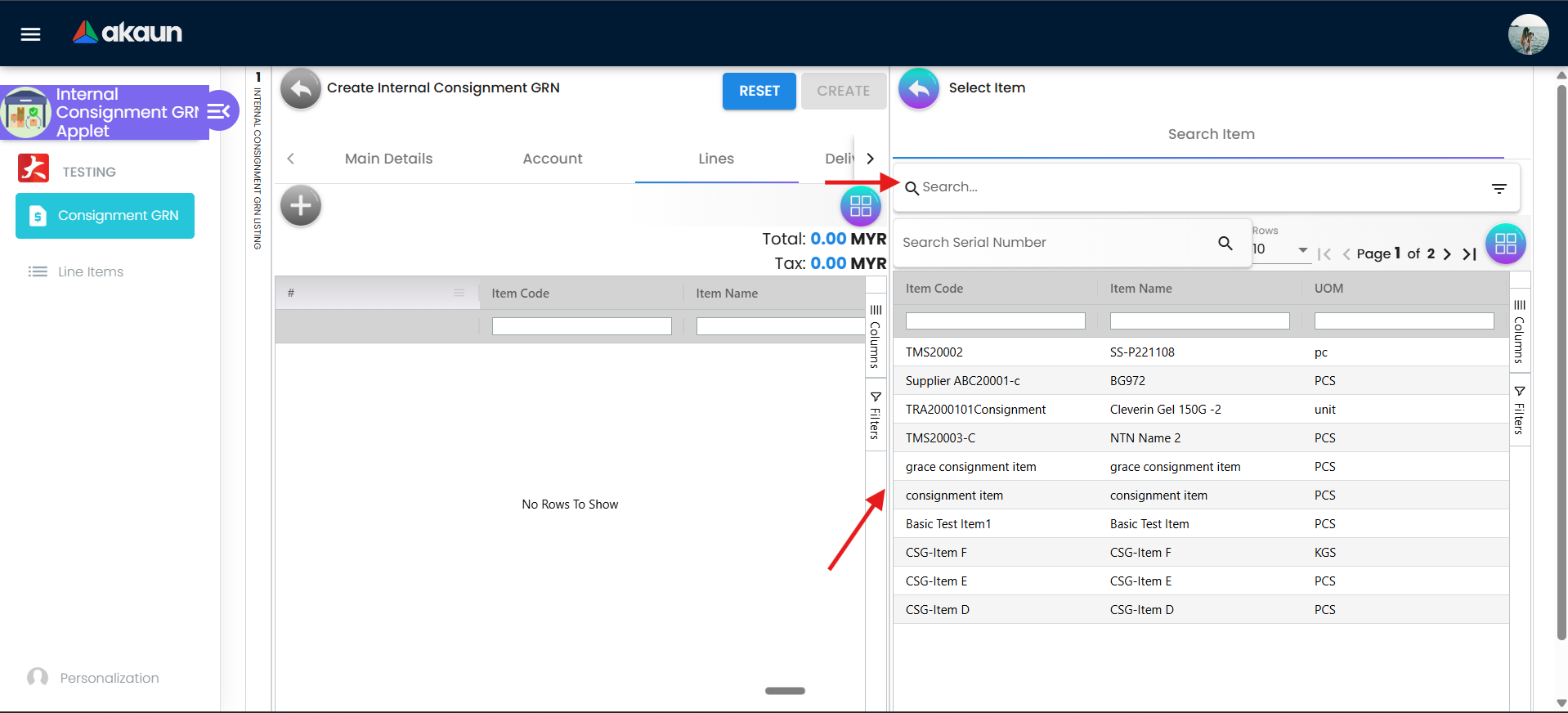The image size is (1568, 713).
Task: Open the hamburger main menu
Action: click(31, 34)
